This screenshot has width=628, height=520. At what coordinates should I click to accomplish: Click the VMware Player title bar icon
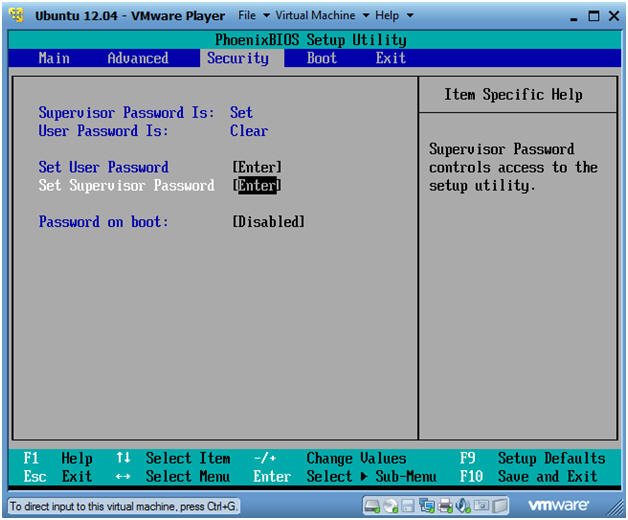(x=16, y=15)
